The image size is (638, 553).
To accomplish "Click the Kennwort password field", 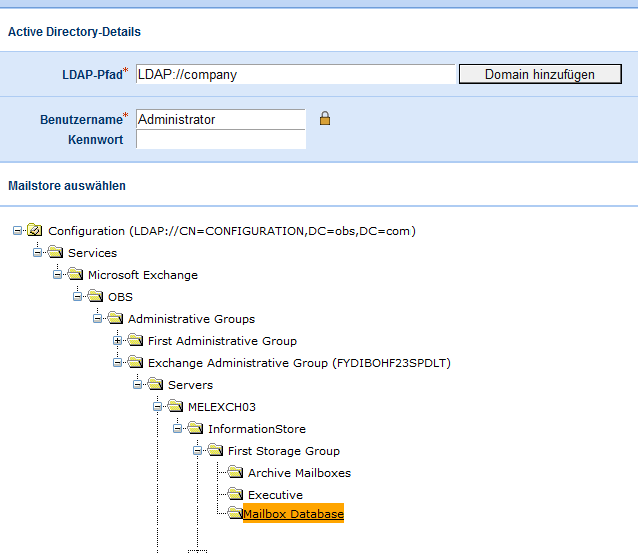I will [x=220, y=140].
